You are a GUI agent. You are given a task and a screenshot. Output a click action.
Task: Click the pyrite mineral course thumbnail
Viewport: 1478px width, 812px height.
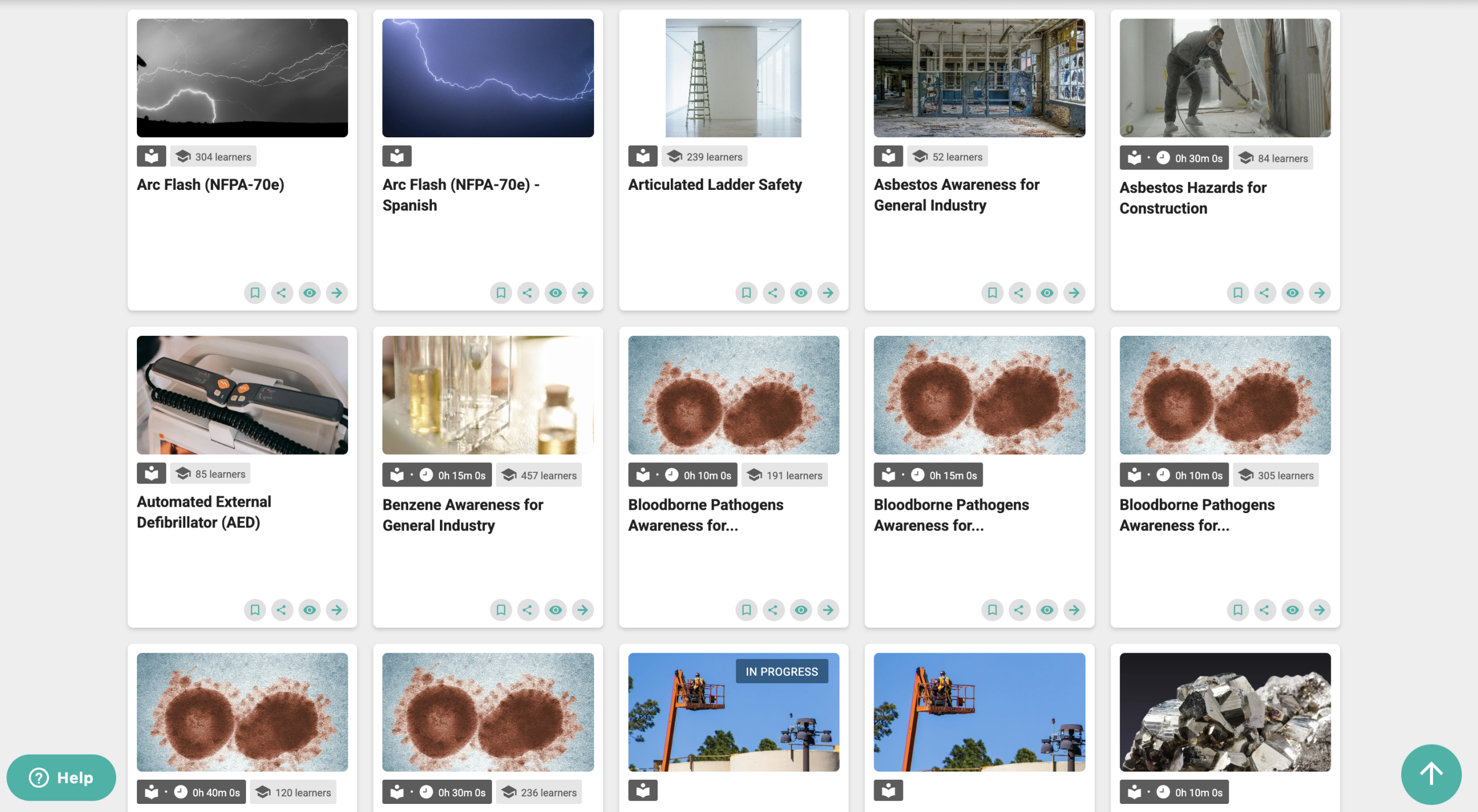[x=1225, y=712]
